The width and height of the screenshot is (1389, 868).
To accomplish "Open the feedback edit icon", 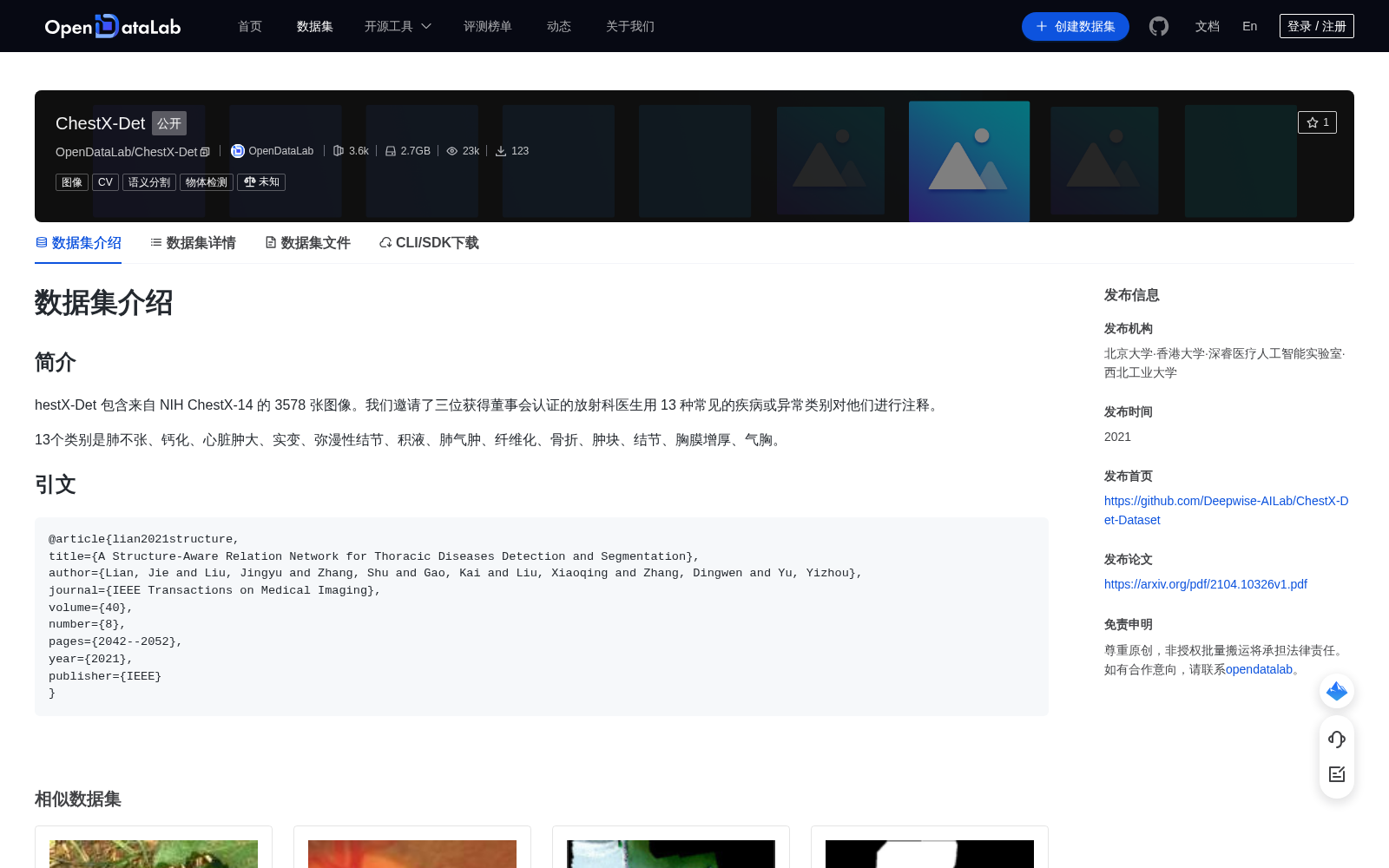I will (x=1337, y=774).
